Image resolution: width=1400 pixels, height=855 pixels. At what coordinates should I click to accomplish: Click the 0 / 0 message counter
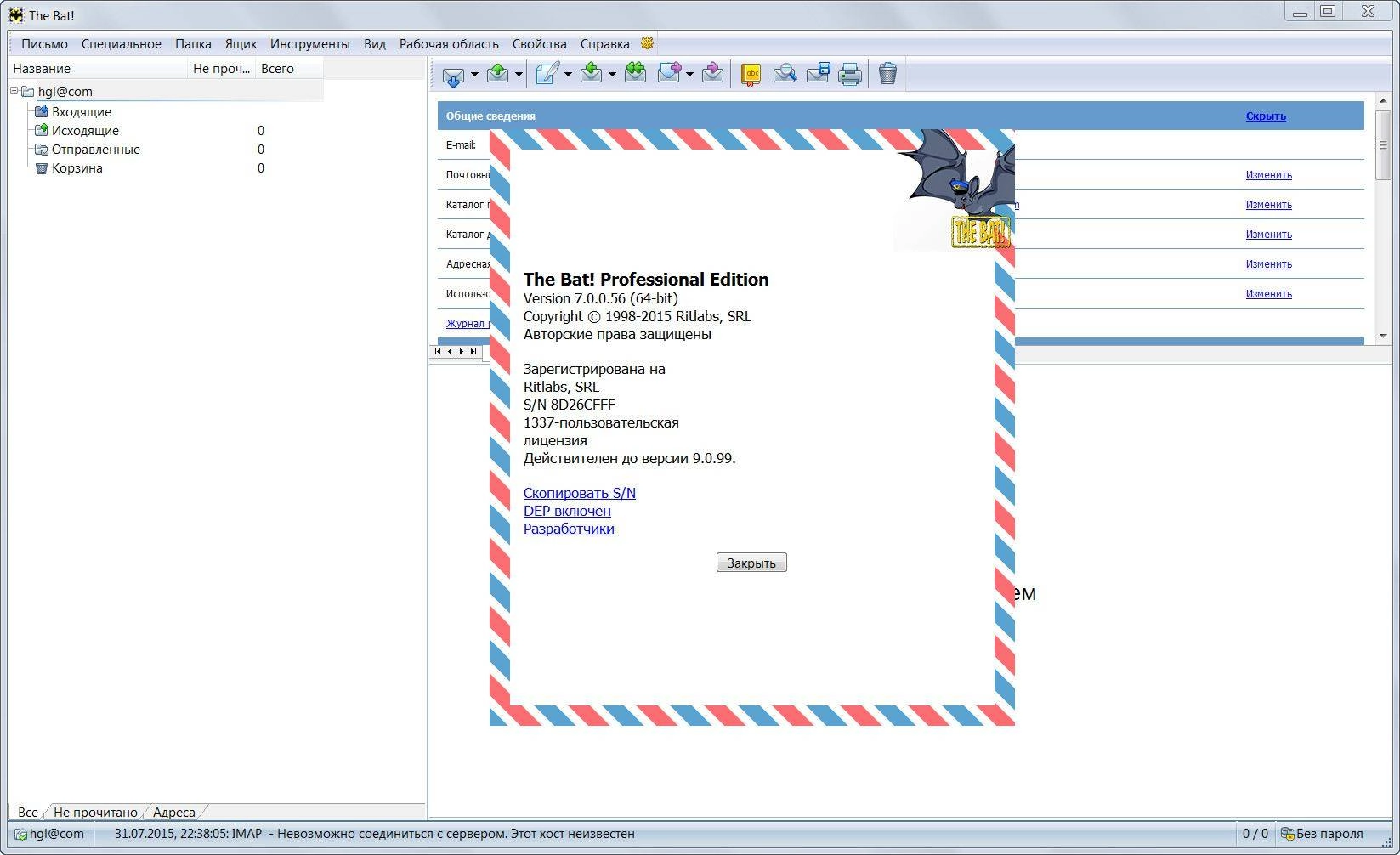(x=1255, y=834)
